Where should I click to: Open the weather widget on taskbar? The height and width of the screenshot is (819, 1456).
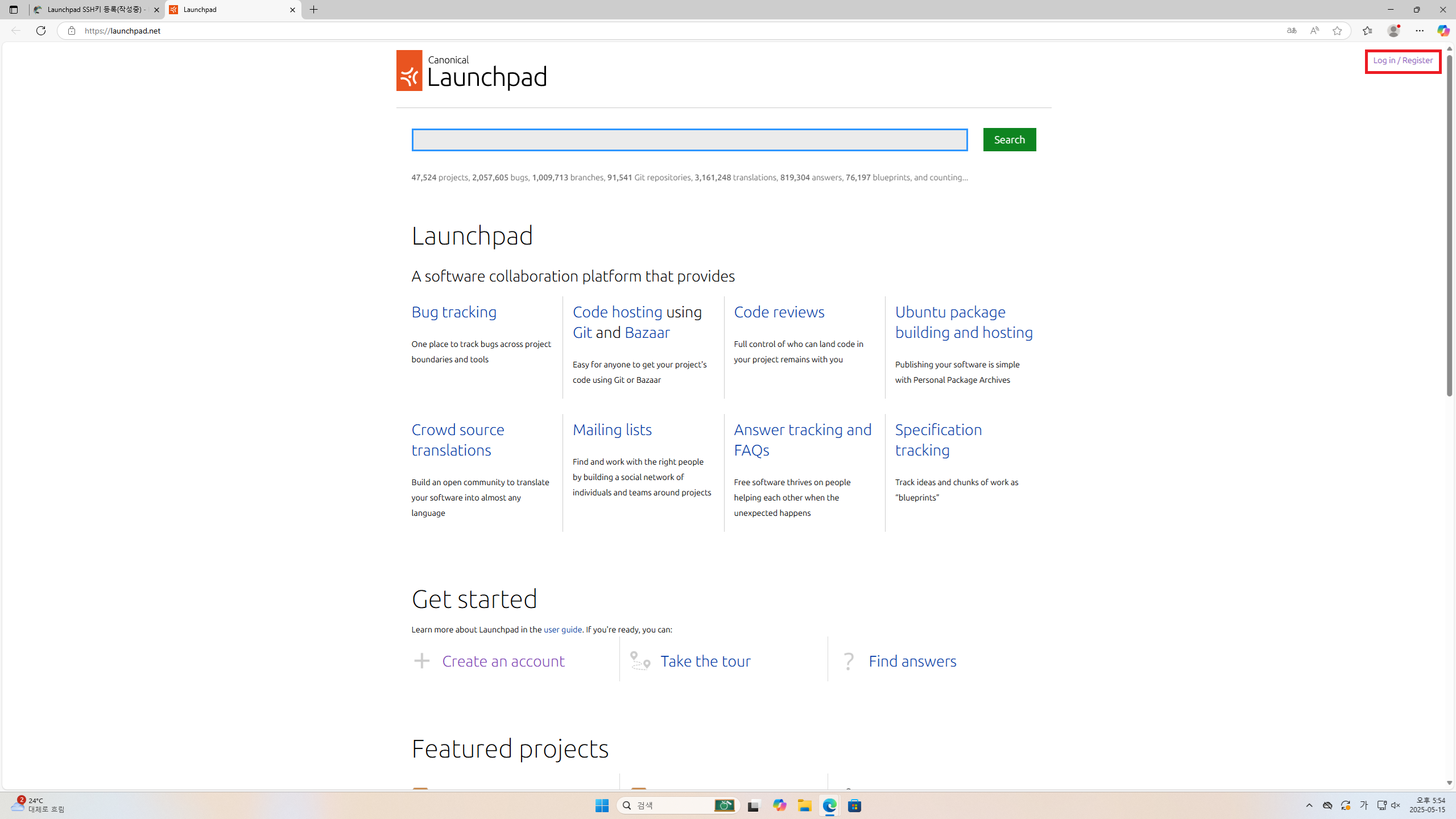coord(38,805)
